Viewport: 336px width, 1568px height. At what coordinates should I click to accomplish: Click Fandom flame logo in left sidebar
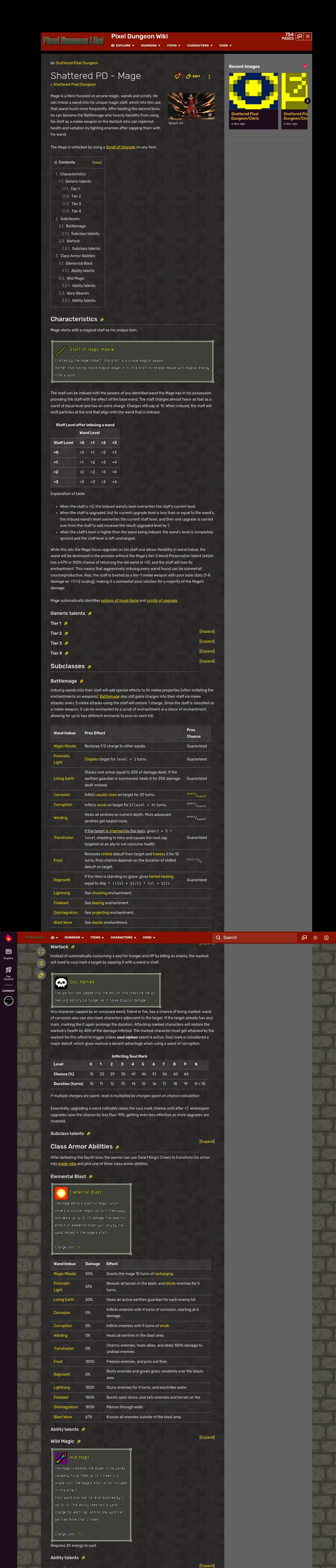pyautogui.click(x=9, y=938)
